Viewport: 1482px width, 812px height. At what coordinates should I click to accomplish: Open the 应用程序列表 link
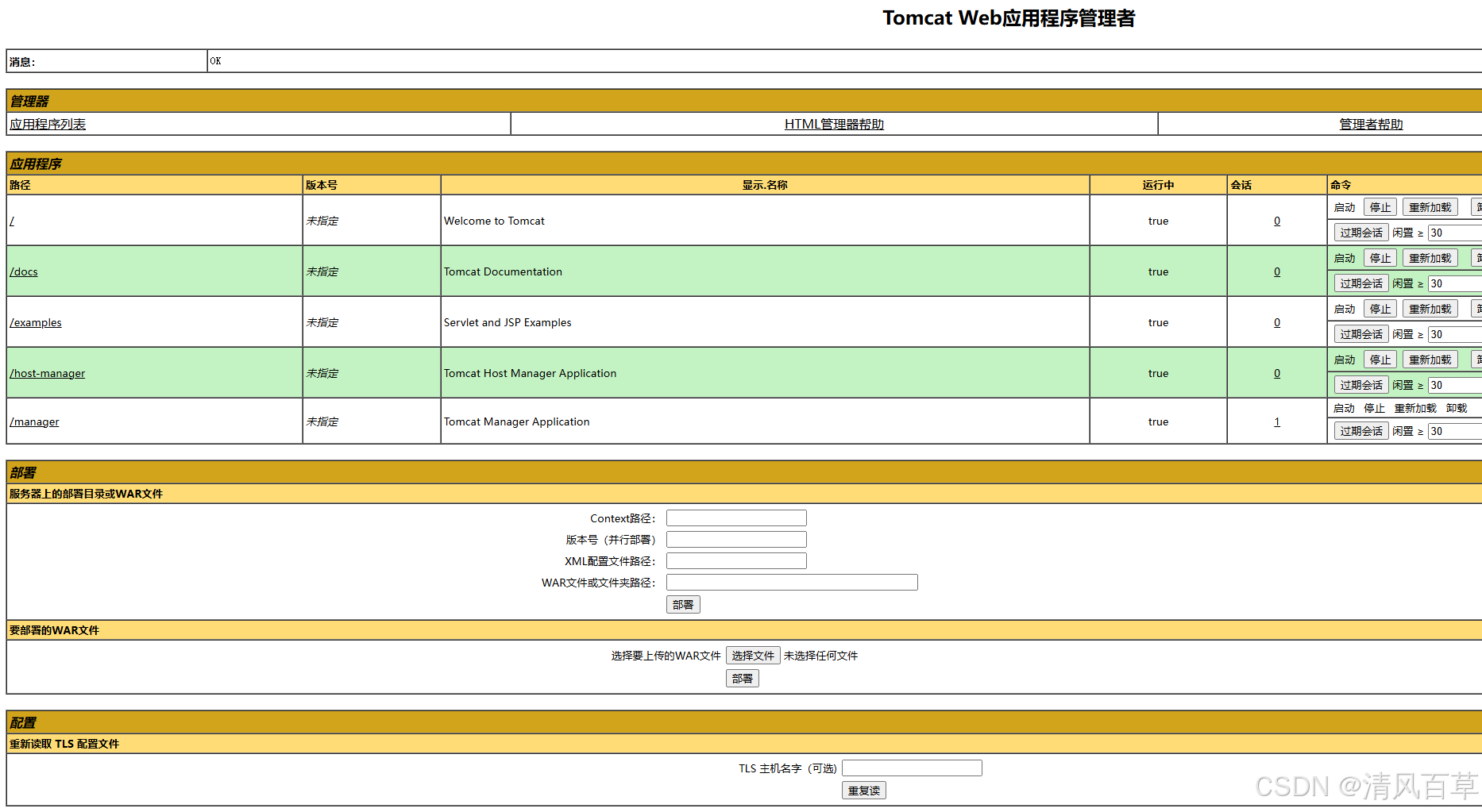[48, 124]
